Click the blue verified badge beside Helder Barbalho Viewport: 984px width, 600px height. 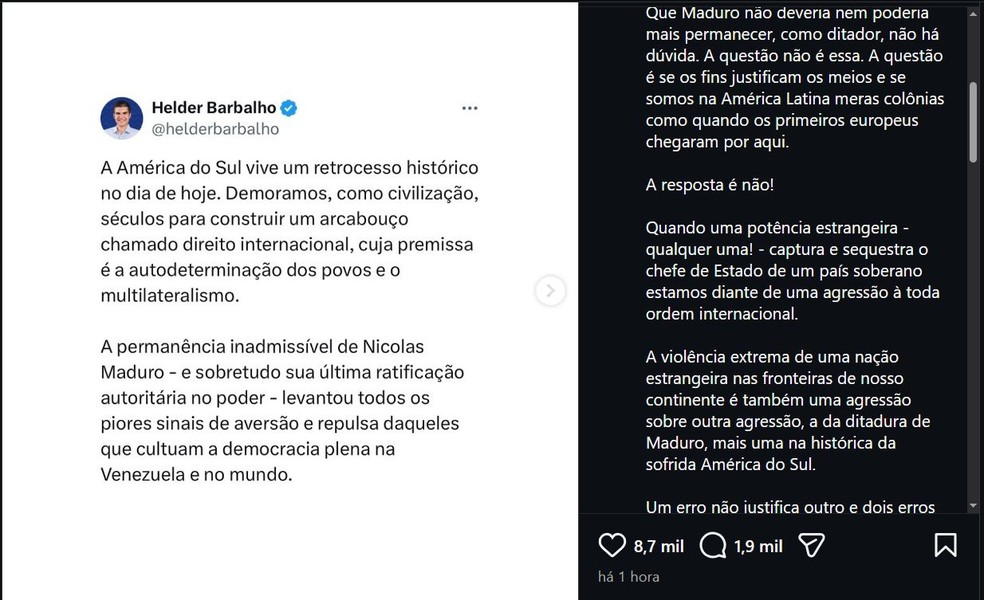[288, 109]
